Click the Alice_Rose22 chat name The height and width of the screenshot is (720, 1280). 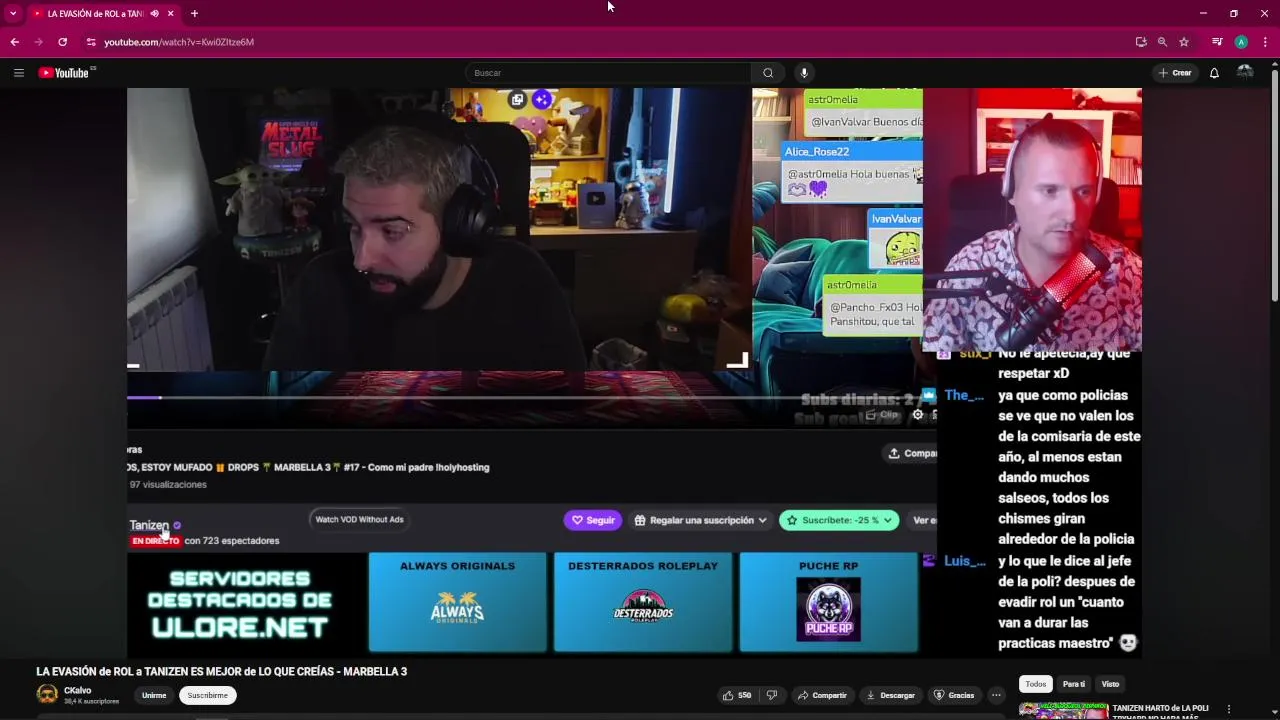click(817, 151)
